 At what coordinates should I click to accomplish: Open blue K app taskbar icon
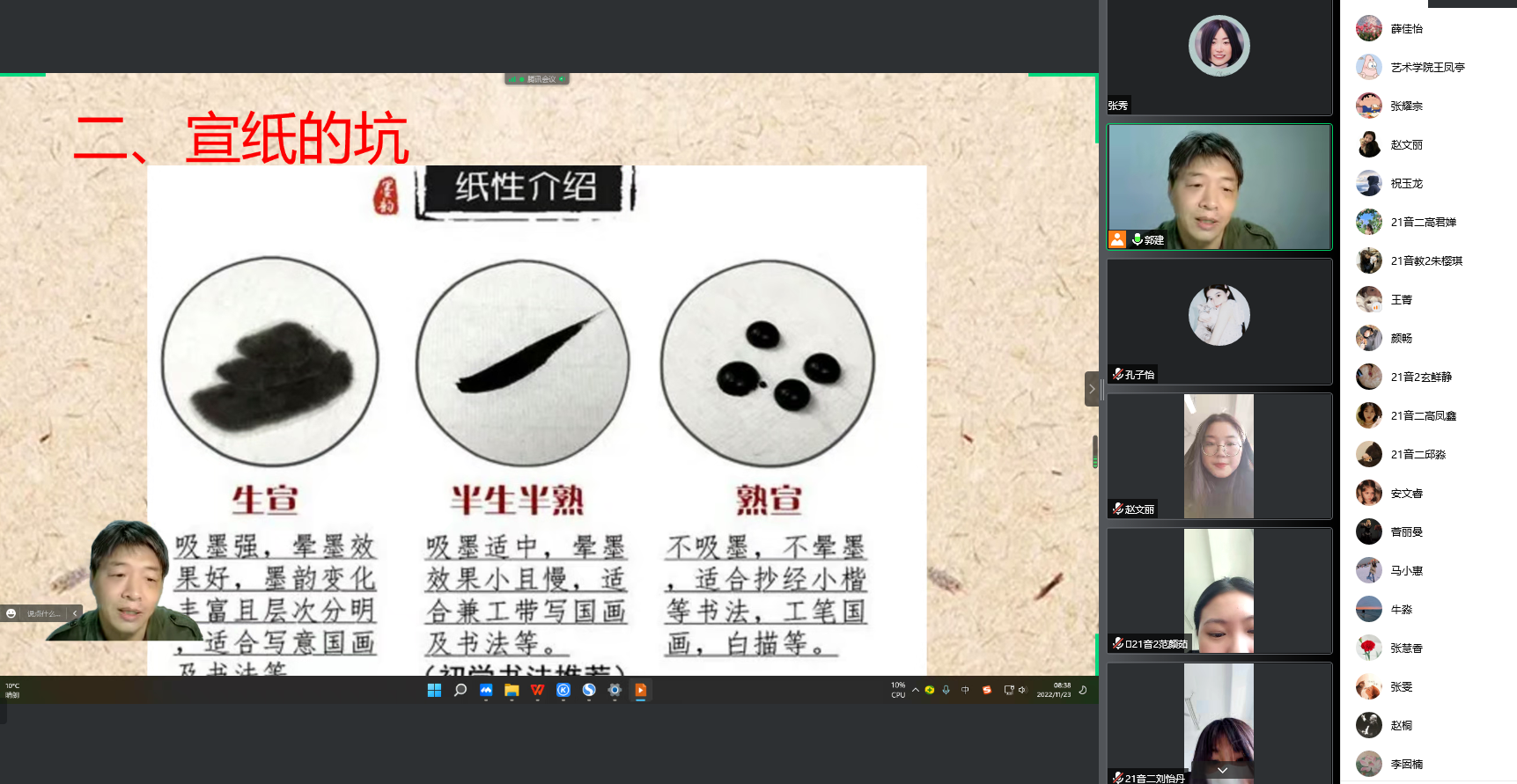pos(563,691)
